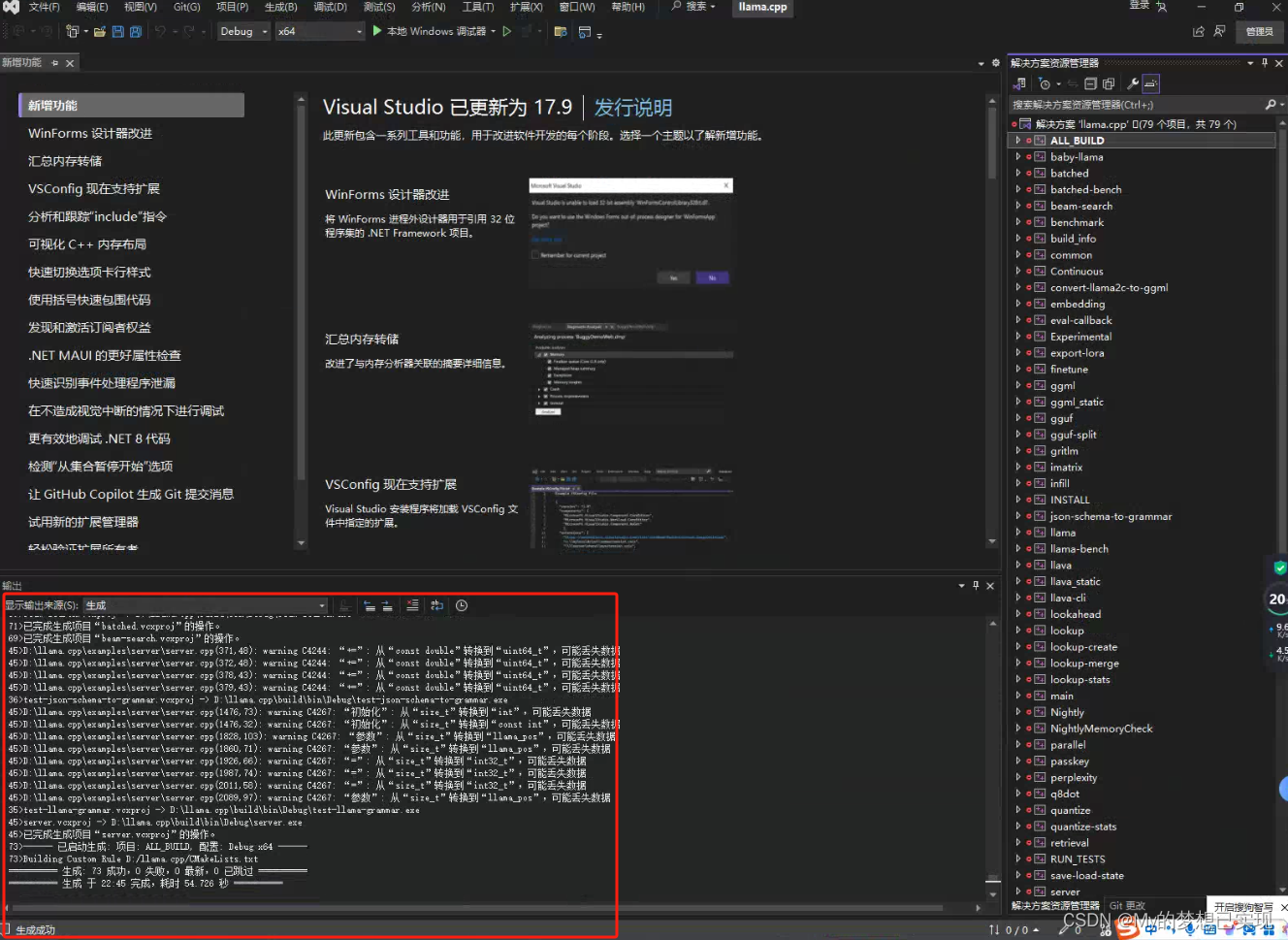This screenshot has width=1288, height=940.
Task: Clear all text in the output window
Action: 412,605
